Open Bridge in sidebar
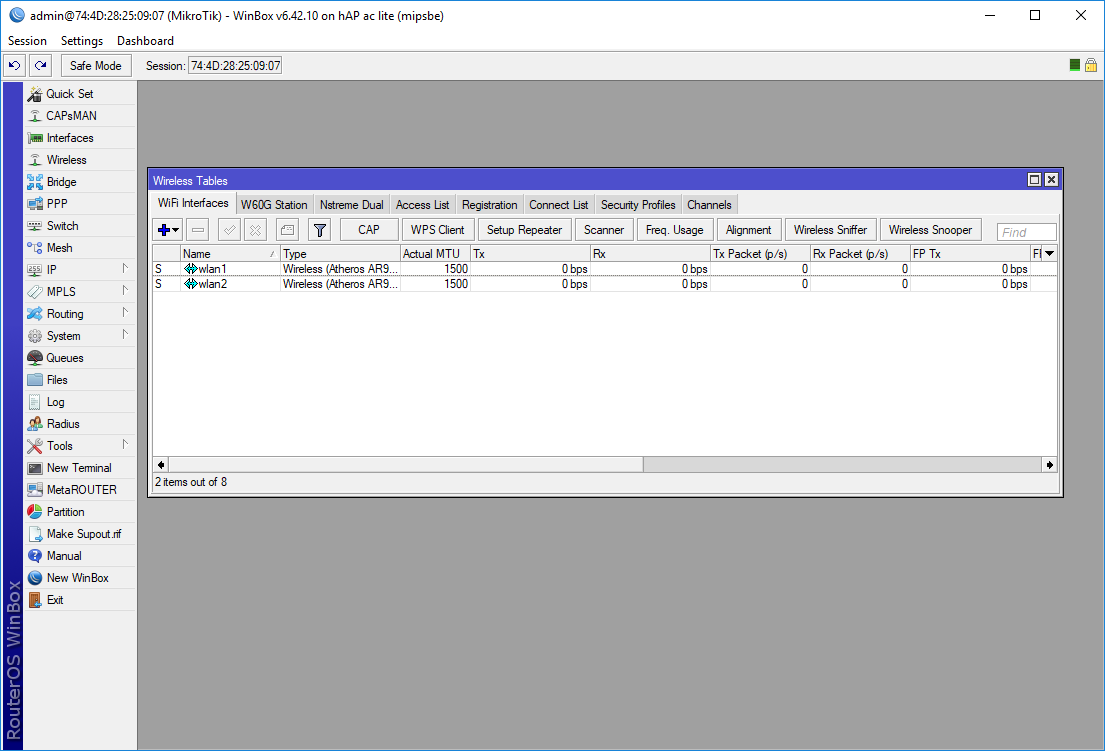The image size is (1105, 751). coord(80,182)
